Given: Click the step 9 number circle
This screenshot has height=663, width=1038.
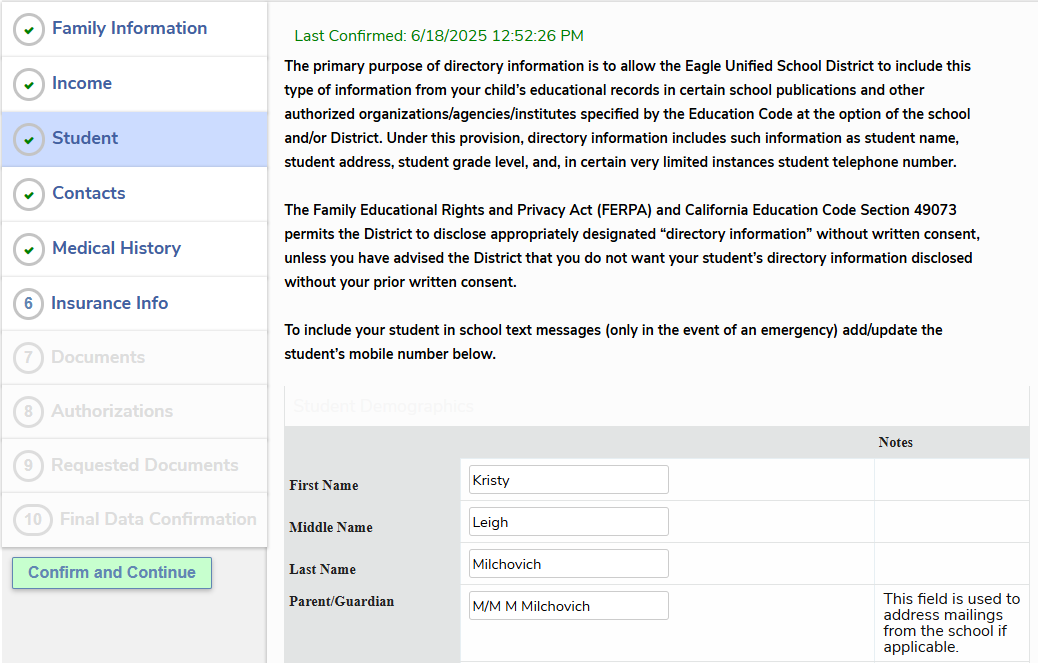Looking at the screenshot, I should pos(28,466).
